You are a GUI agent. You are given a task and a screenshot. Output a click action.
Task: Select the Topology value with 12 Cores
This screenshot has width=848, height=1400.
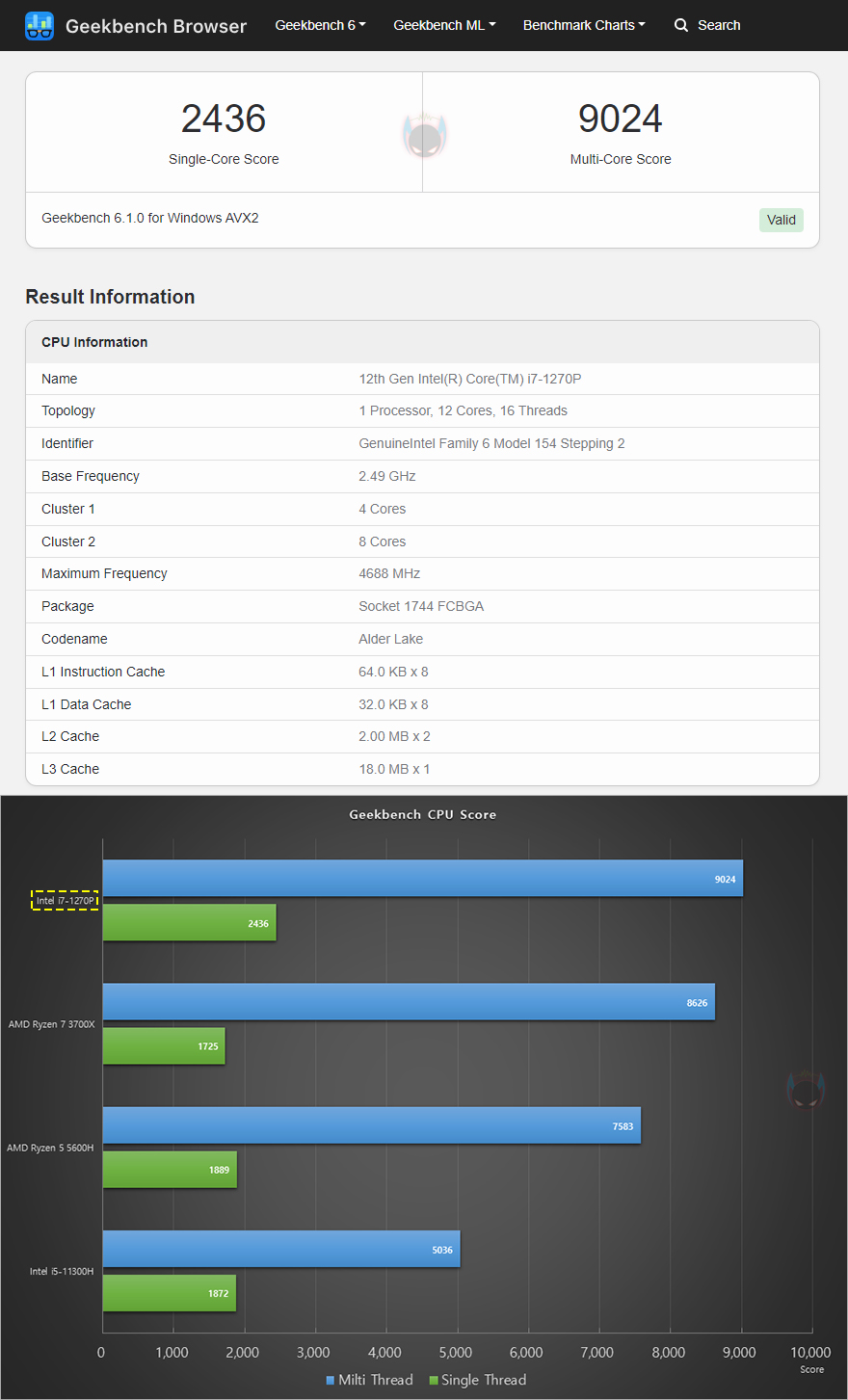coord(463,410)
